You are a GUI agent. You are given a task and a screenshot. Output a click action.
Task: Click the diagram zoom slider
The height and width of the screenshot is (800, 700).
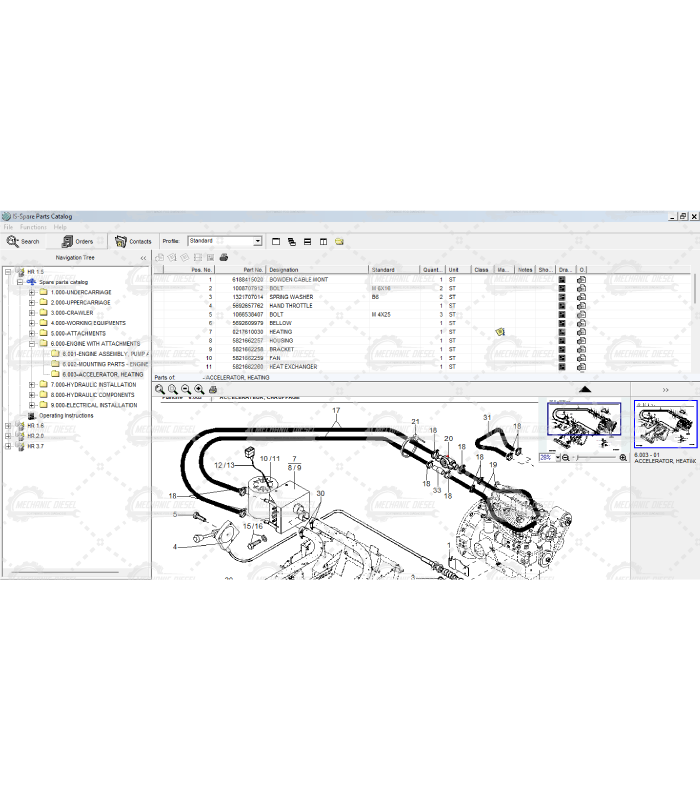pyautogui.click(x=594, y=457)
